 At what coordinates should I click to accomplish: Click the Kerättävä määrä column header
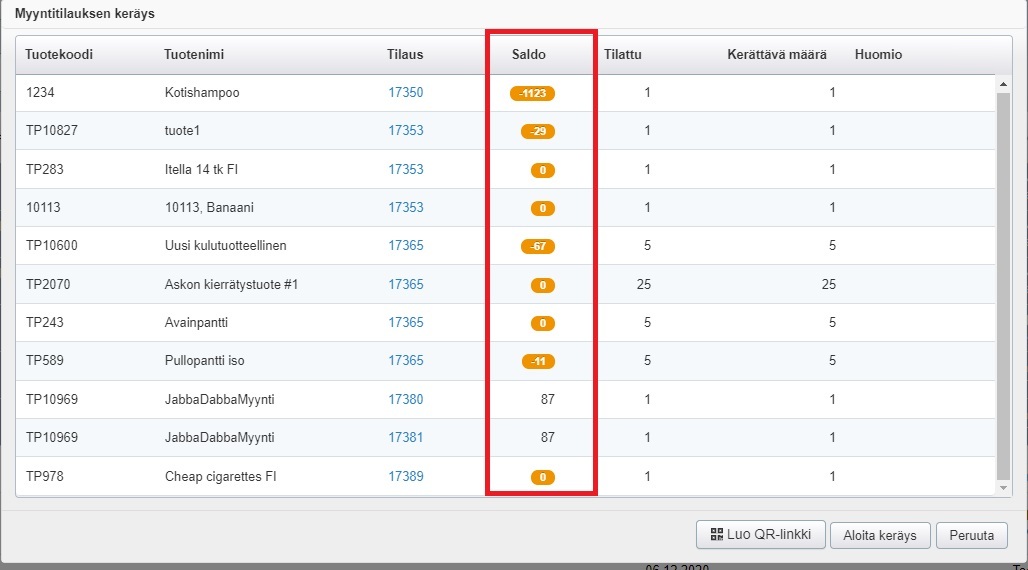776,55
